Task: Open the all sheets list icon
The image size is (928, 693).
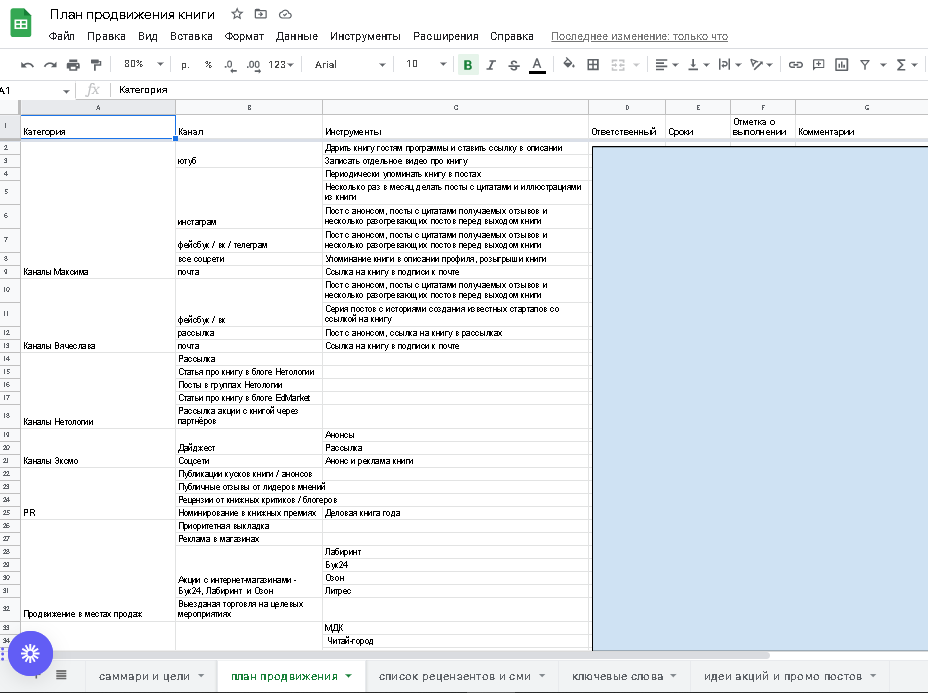Action: pyautogui.click(x=61, y=675)
